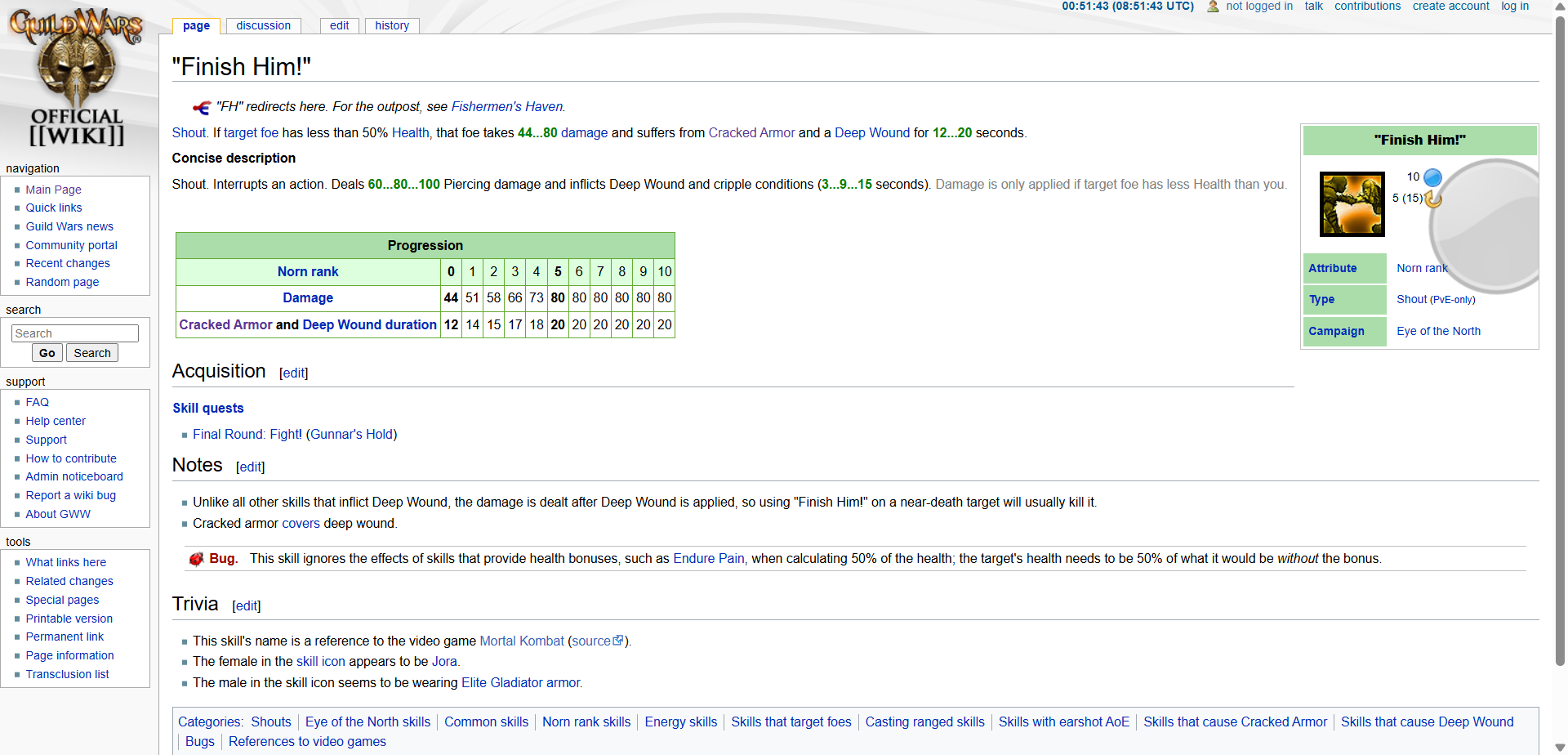
Task: Open Quick links in navigation
Action: pos(54,208)
